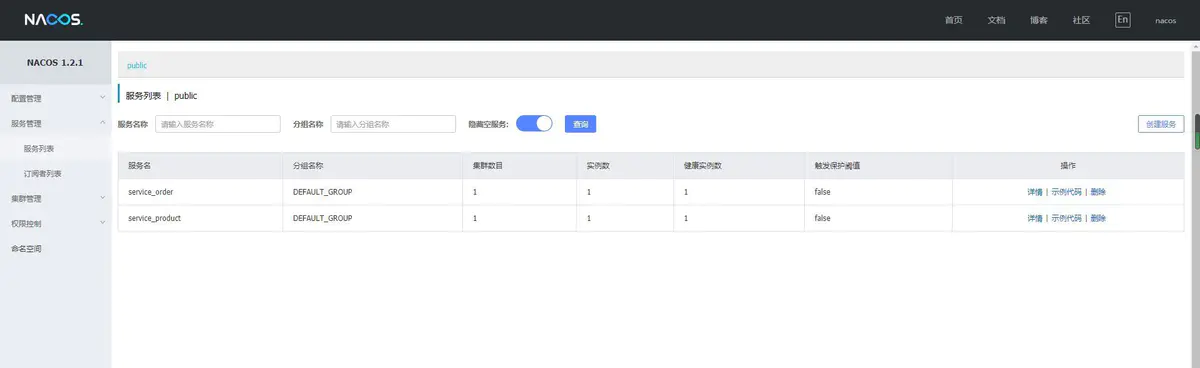Open the 命名空间 menu item

point(55,248)
